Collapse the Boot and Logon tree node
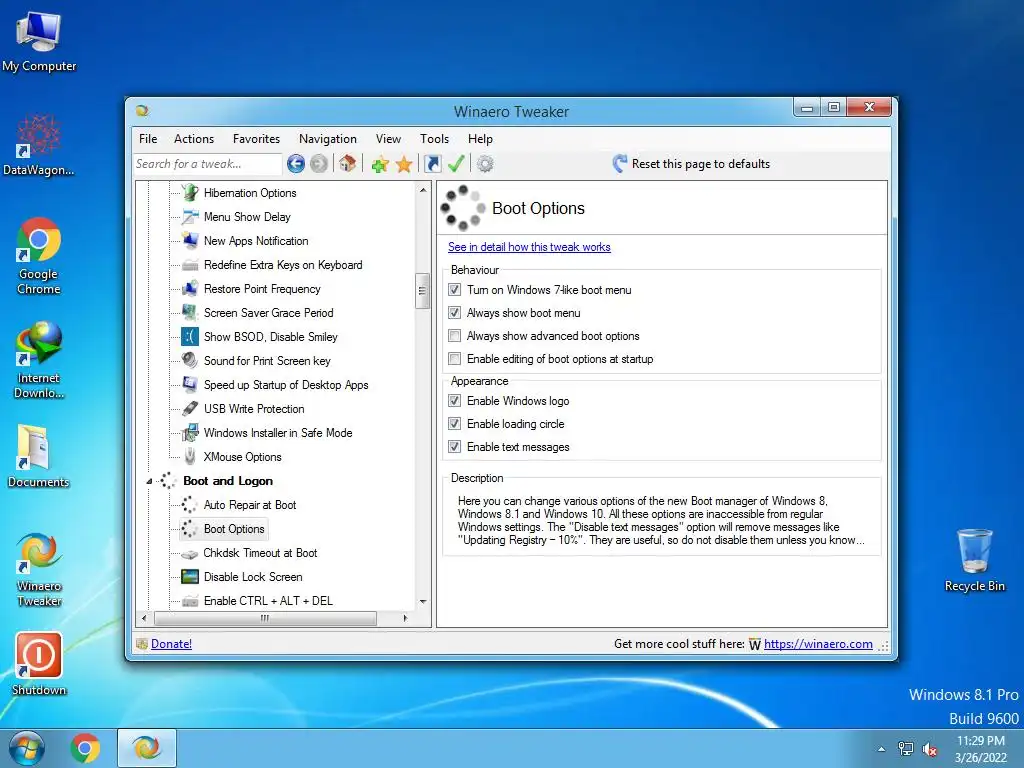The image size is (1024, 768). click(x=149, y=481)
